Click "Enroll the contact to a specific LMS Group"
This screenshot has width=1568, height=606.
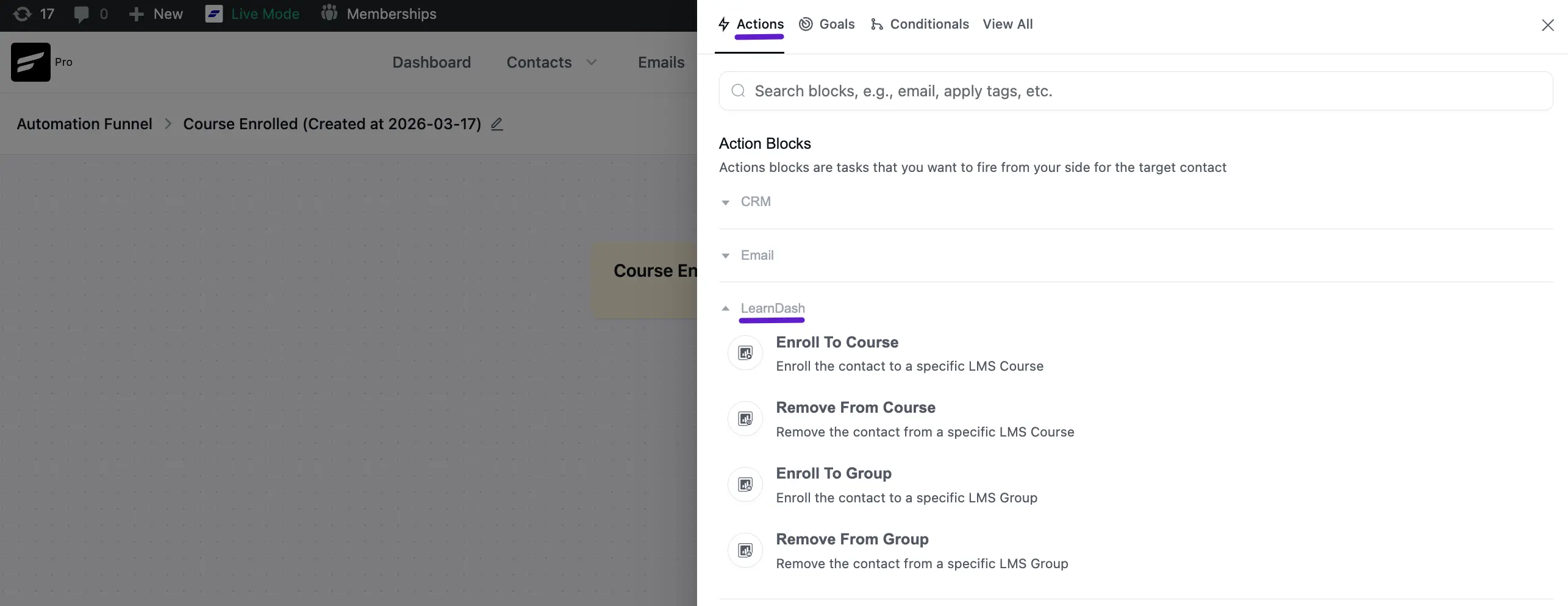point(906,498)
